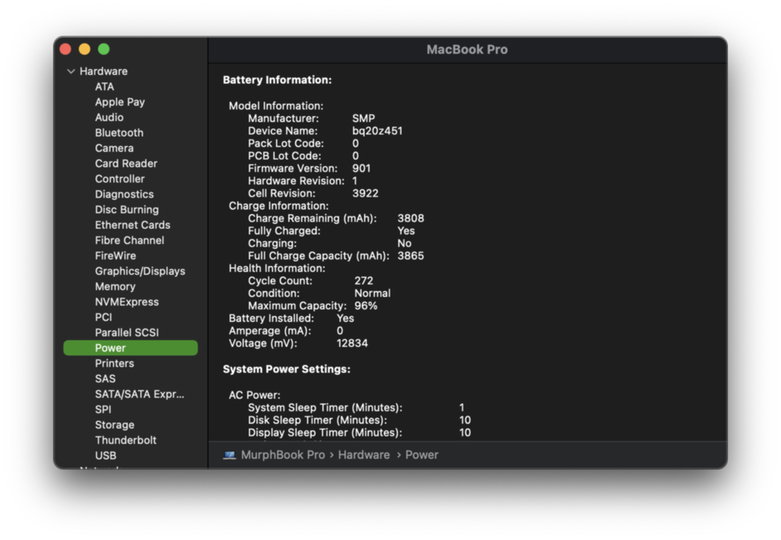Screen dimensions: 781x540
Task: Click the System Sleep Timer row label
Action: (325, 407)
